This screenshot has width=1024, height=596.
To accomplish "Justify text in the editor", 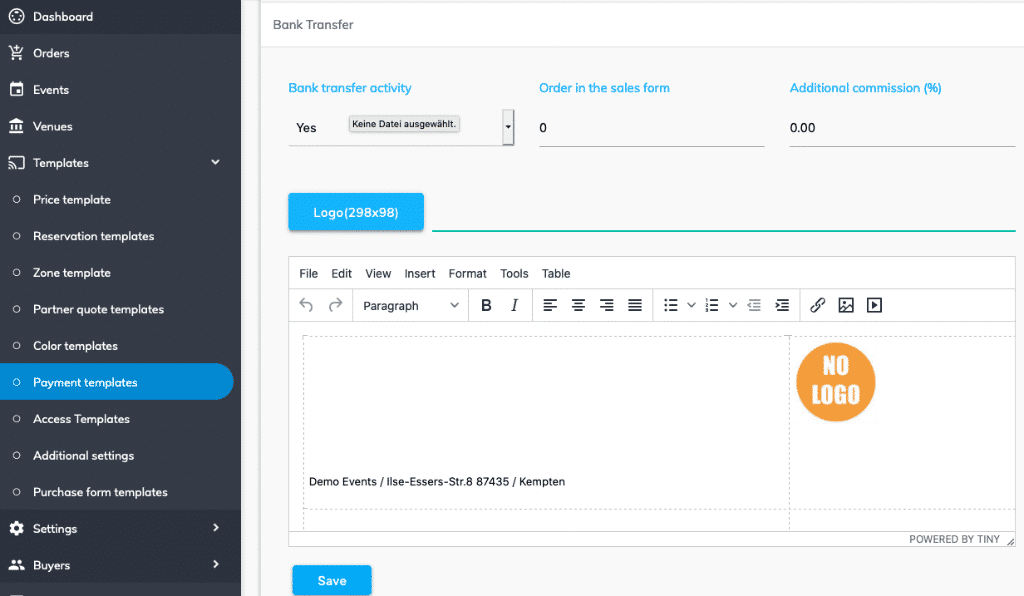I will [635, 305].
